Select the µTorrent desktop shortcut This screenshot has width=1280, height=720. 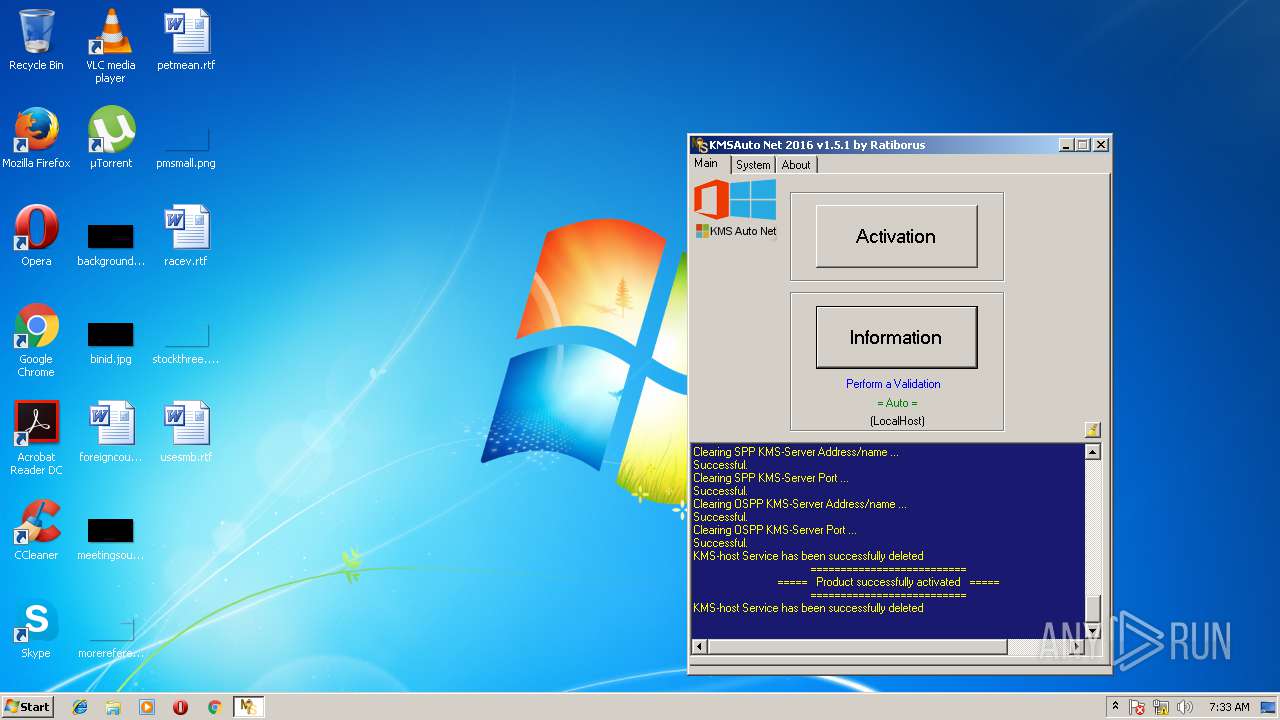pos(110,138)
